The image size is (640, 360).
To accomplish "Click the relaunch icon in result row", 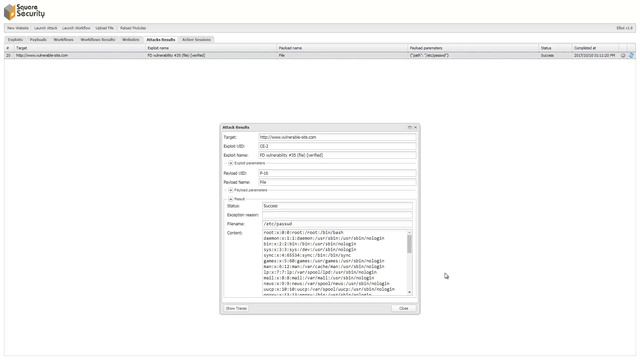I will click(631, 55).
